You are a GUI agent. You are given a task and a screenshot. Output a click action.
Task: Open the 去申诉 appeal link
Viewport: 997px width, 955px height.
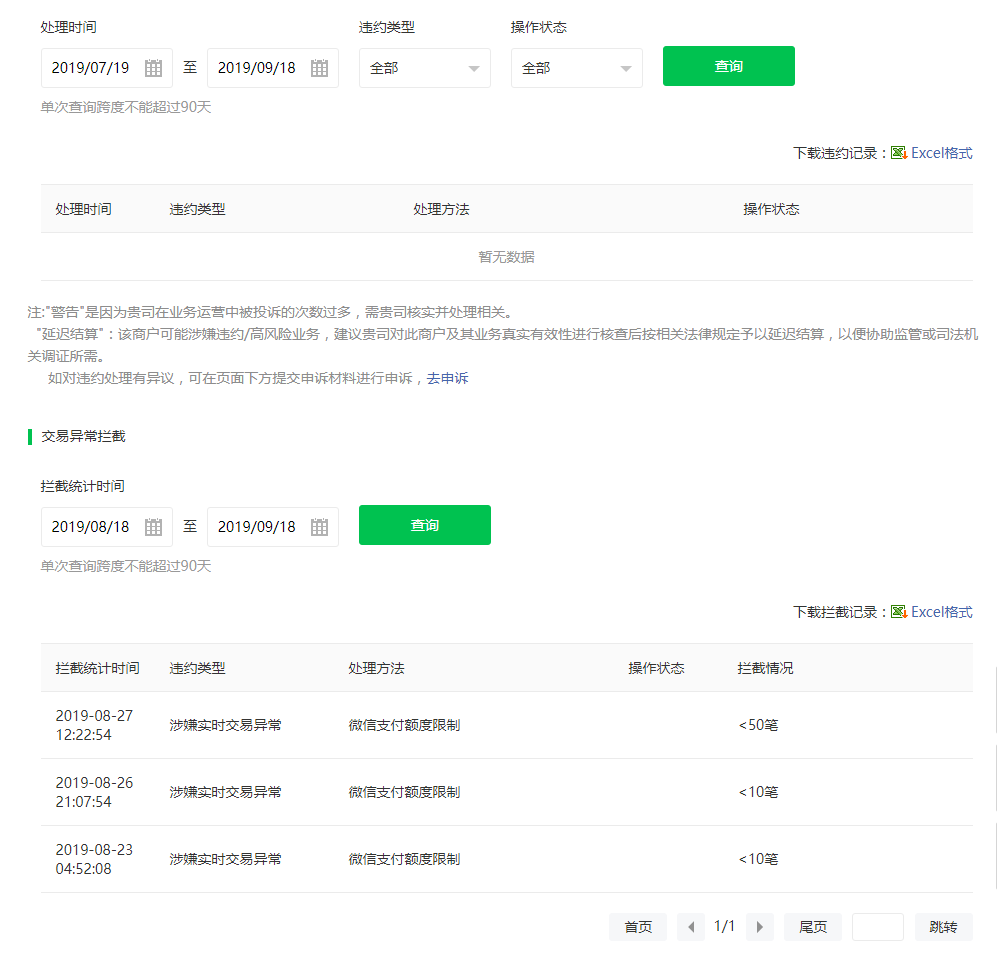point(447,378)
